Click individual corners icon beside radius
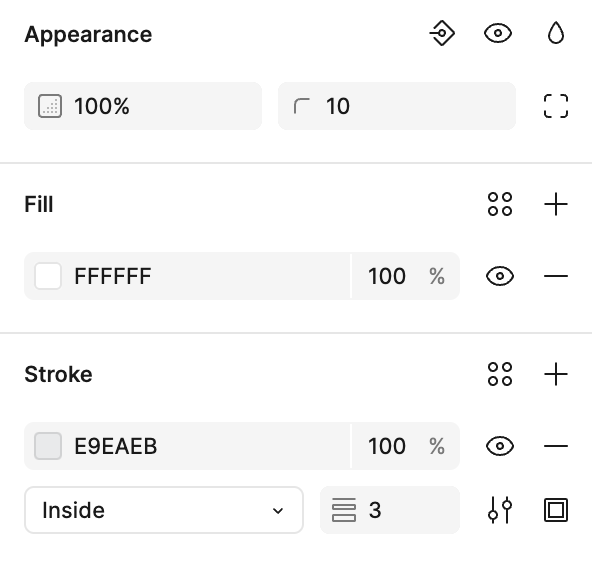592x562 pixels. click(556, 106)
